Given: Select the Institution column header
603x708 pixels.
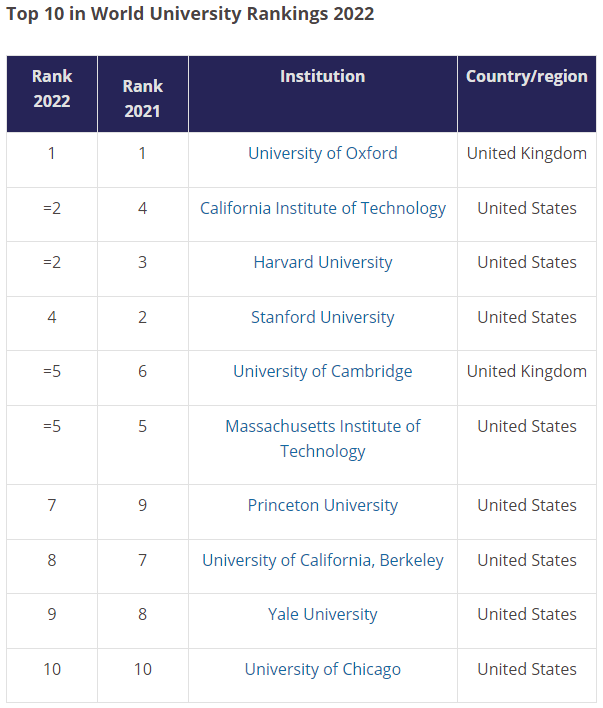Looking at the screenshot, I should click(322, 76).
